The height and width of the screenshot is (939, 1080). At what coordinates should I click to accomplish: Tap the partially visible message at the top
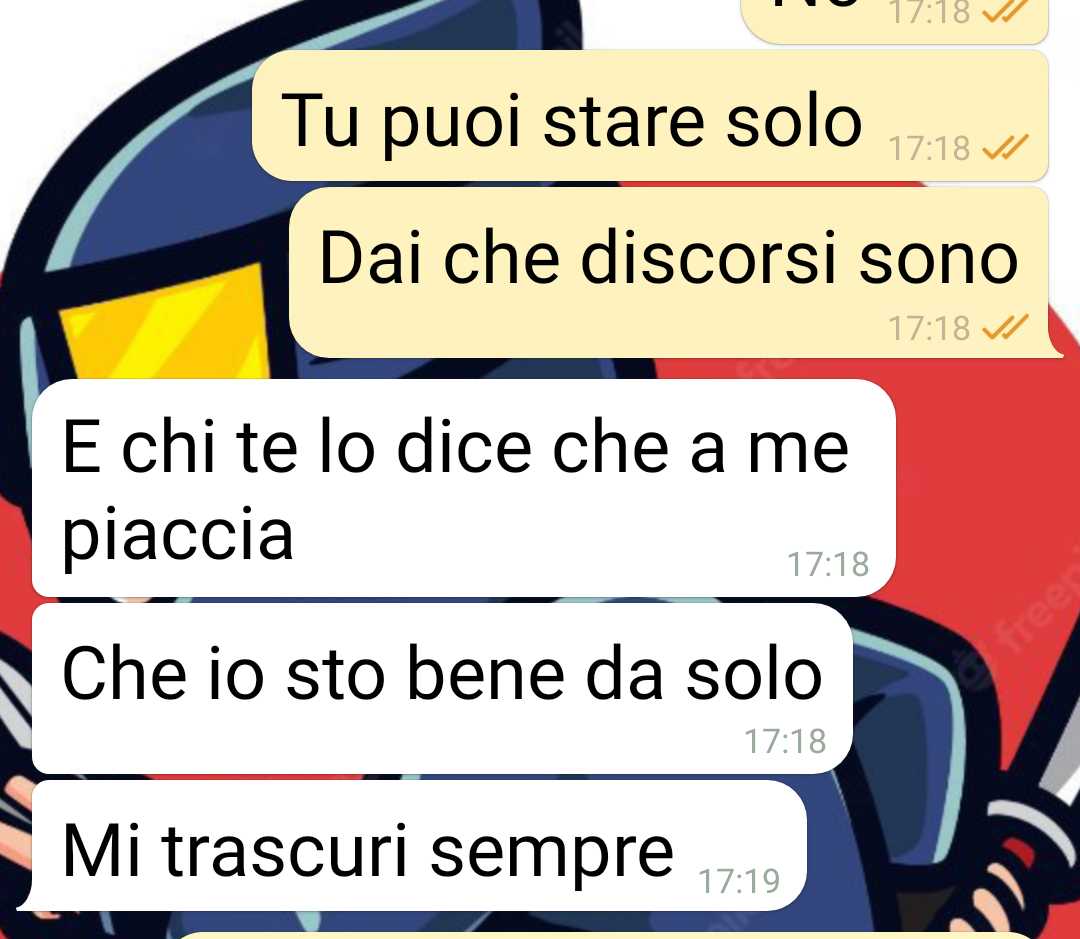(x=894, y=21)
